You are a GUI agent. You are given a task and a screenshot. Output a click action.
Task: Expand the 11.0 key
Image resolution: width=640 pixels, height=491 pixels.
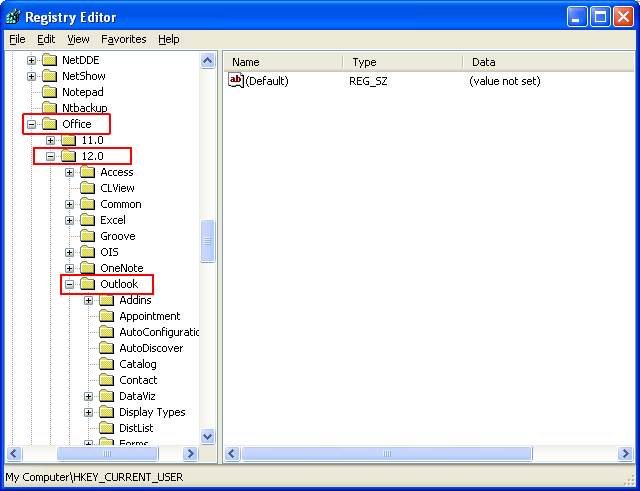coord(50,140)
